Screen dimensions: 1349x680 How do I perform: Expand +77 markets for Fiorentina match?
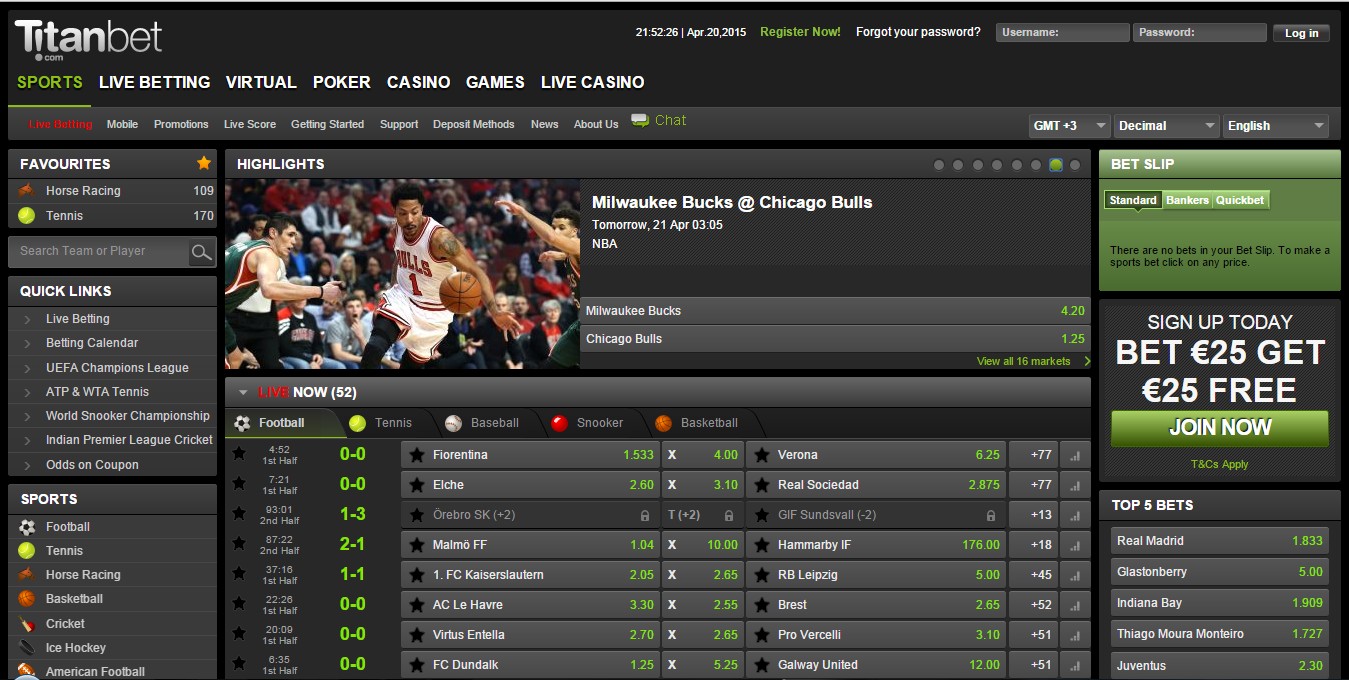point(1033,455)
